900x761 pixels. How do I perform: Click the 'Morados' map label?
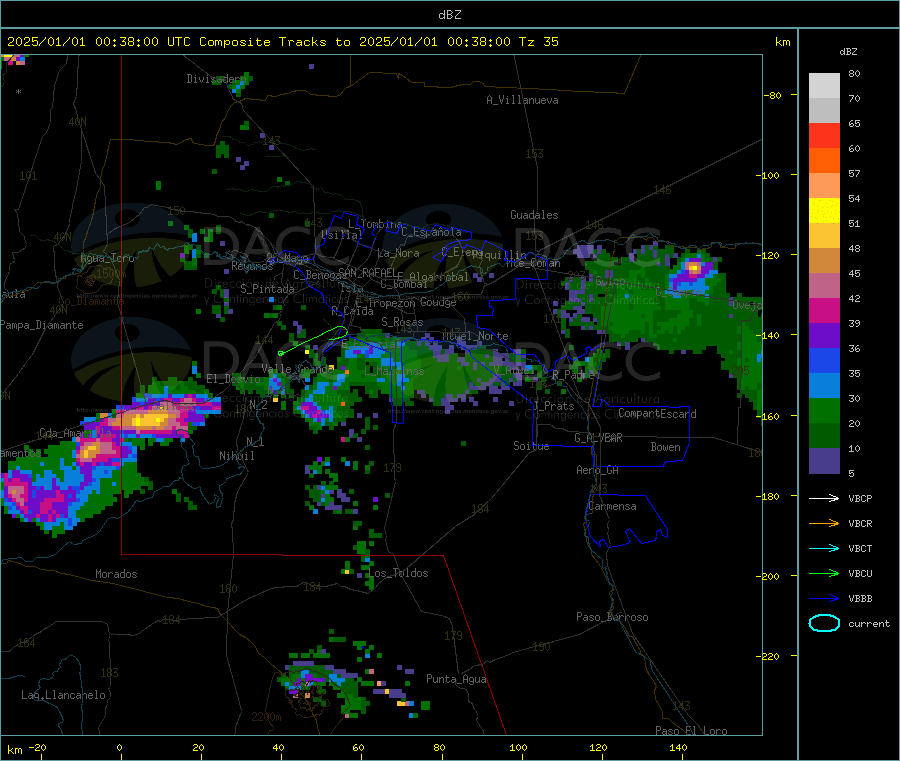click(116, 574)
